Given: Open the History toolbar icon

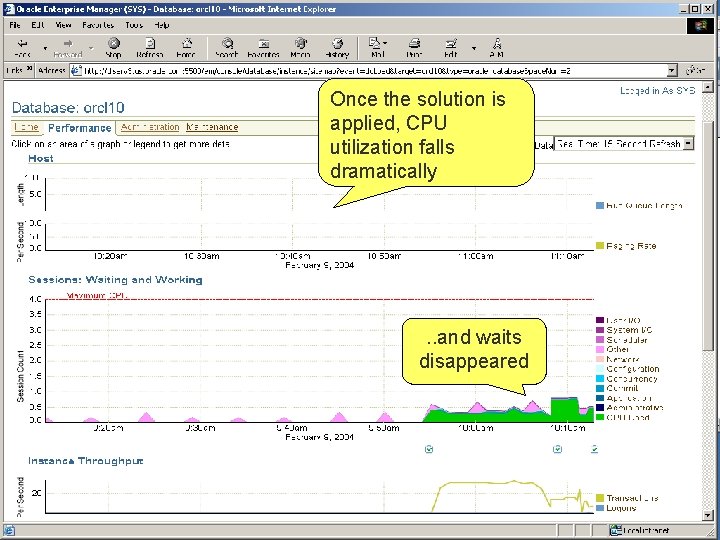Looking at the screenshot, I should click(x=338, y=44).
